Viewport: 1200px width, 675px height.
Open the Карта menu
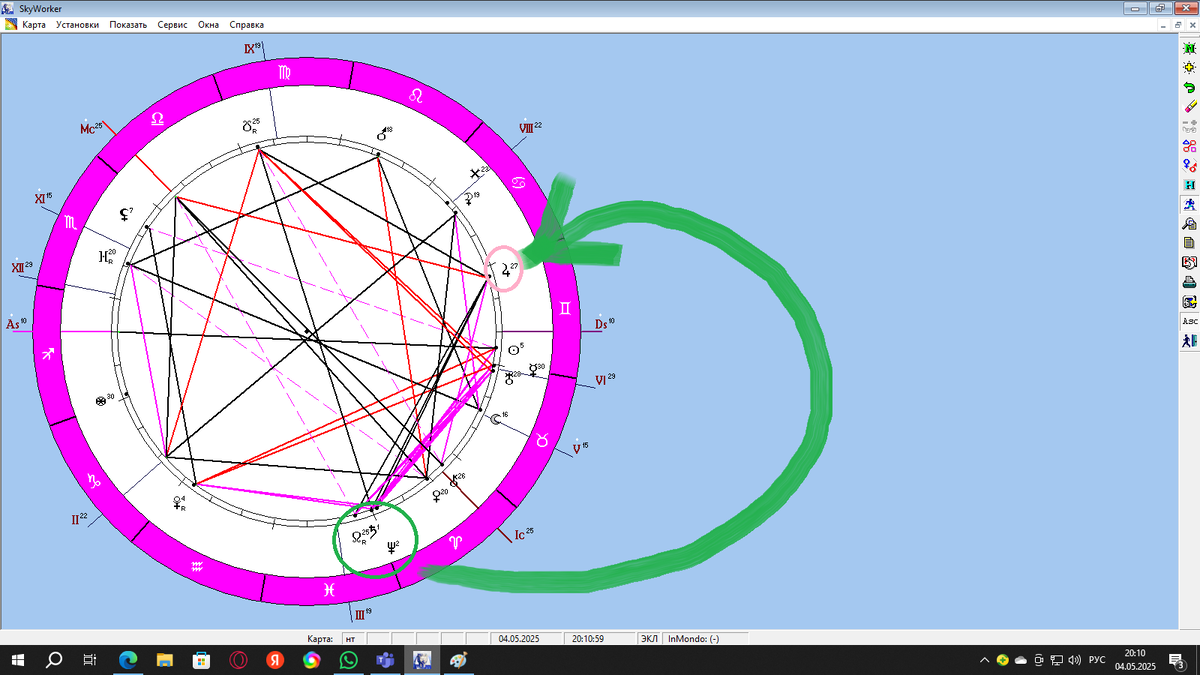point(34,25)
